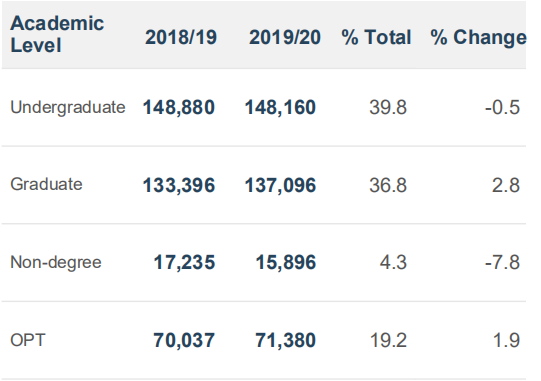Click OPT percent change 1.9
This screenshot has height=381, width=541.
[506, 340]
